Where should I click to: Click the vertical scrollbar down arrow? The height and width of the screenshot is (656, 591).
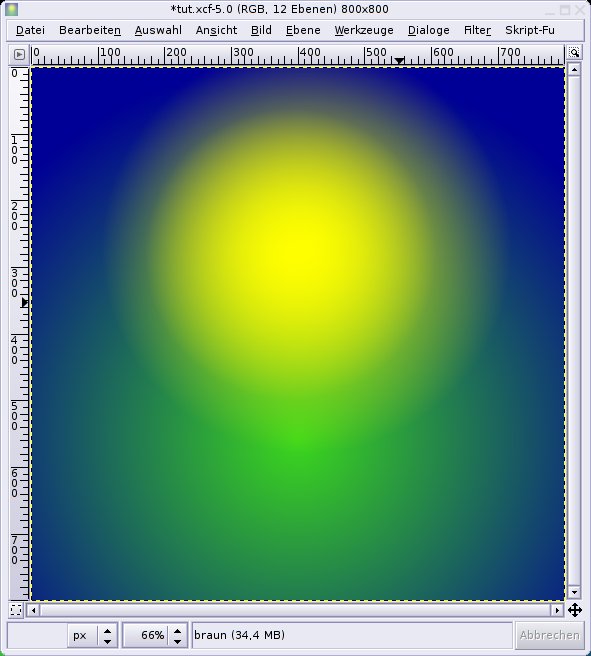tap(574, 592)
